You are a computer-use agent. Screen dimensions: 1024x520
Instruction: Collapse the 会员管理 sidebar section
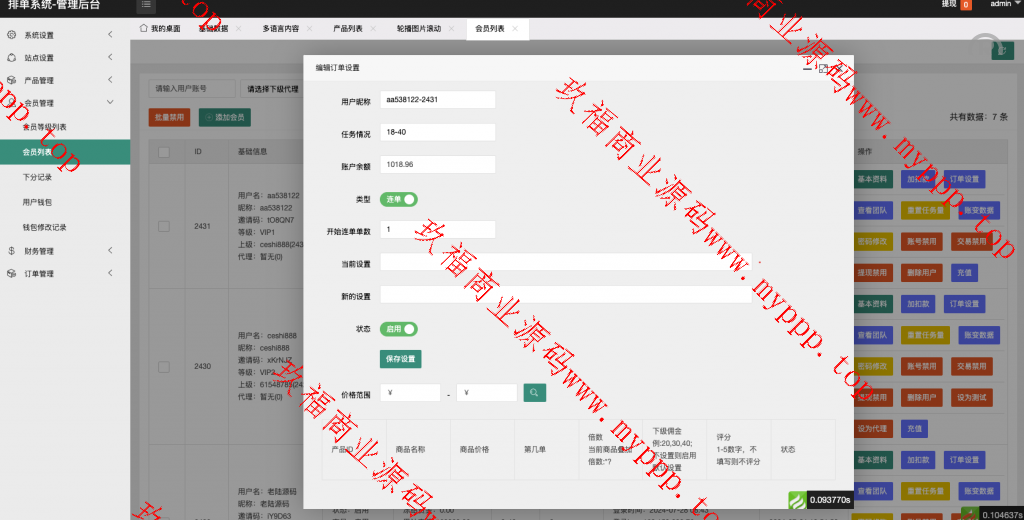[110, 103]
